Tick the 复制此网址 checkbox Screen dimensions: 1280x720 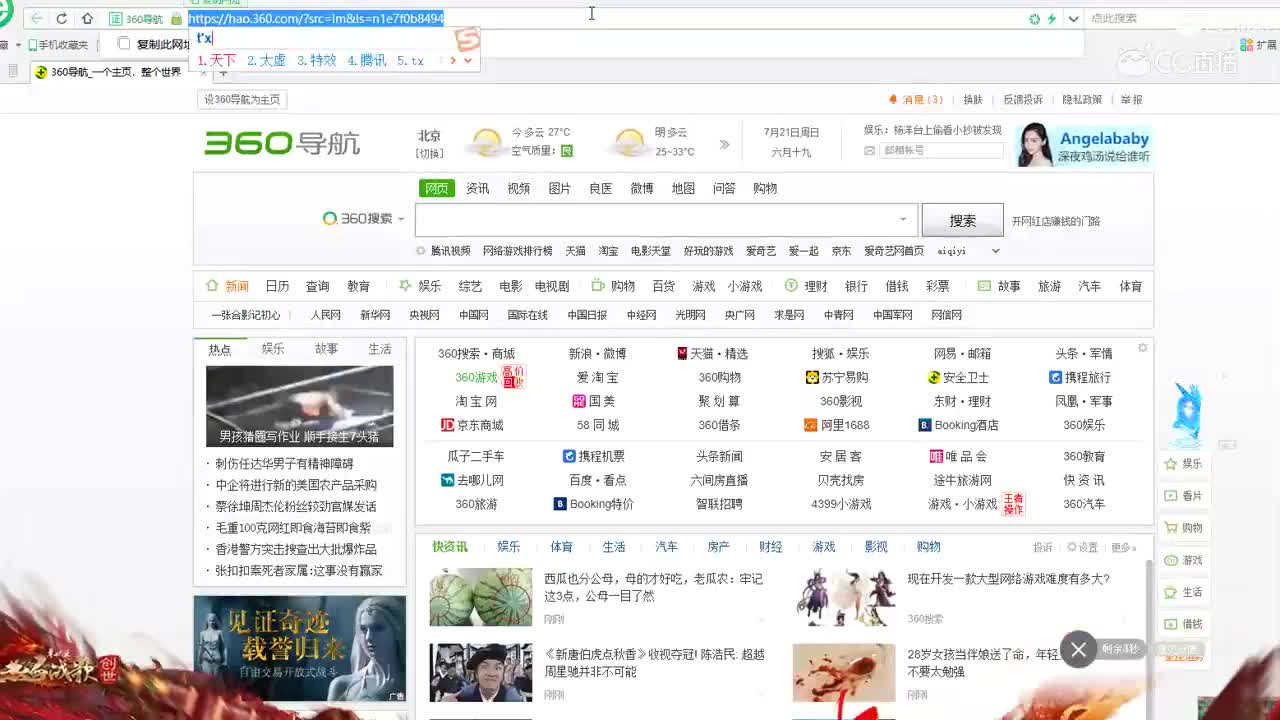click(x=124, y=44)
